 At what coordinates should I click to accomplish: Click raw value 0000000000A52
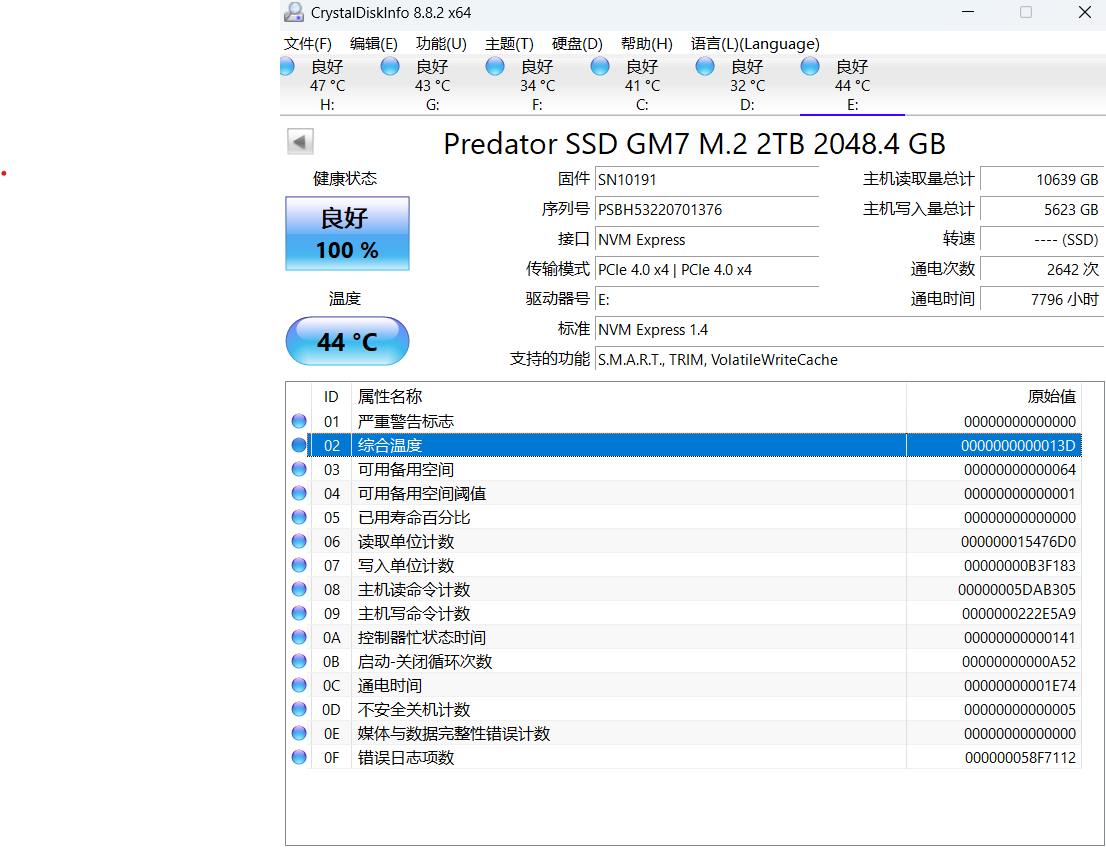[x=1019, y=661]
